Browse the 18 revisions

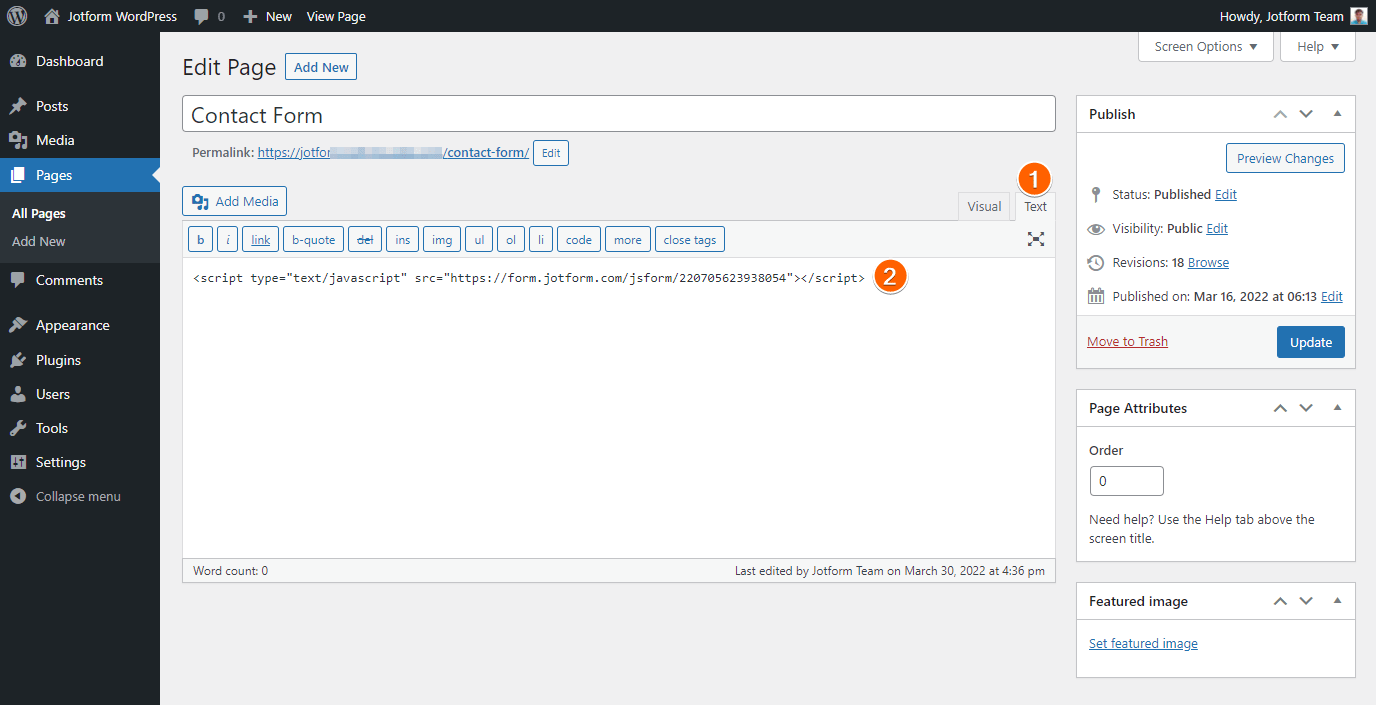[1208, 262]
